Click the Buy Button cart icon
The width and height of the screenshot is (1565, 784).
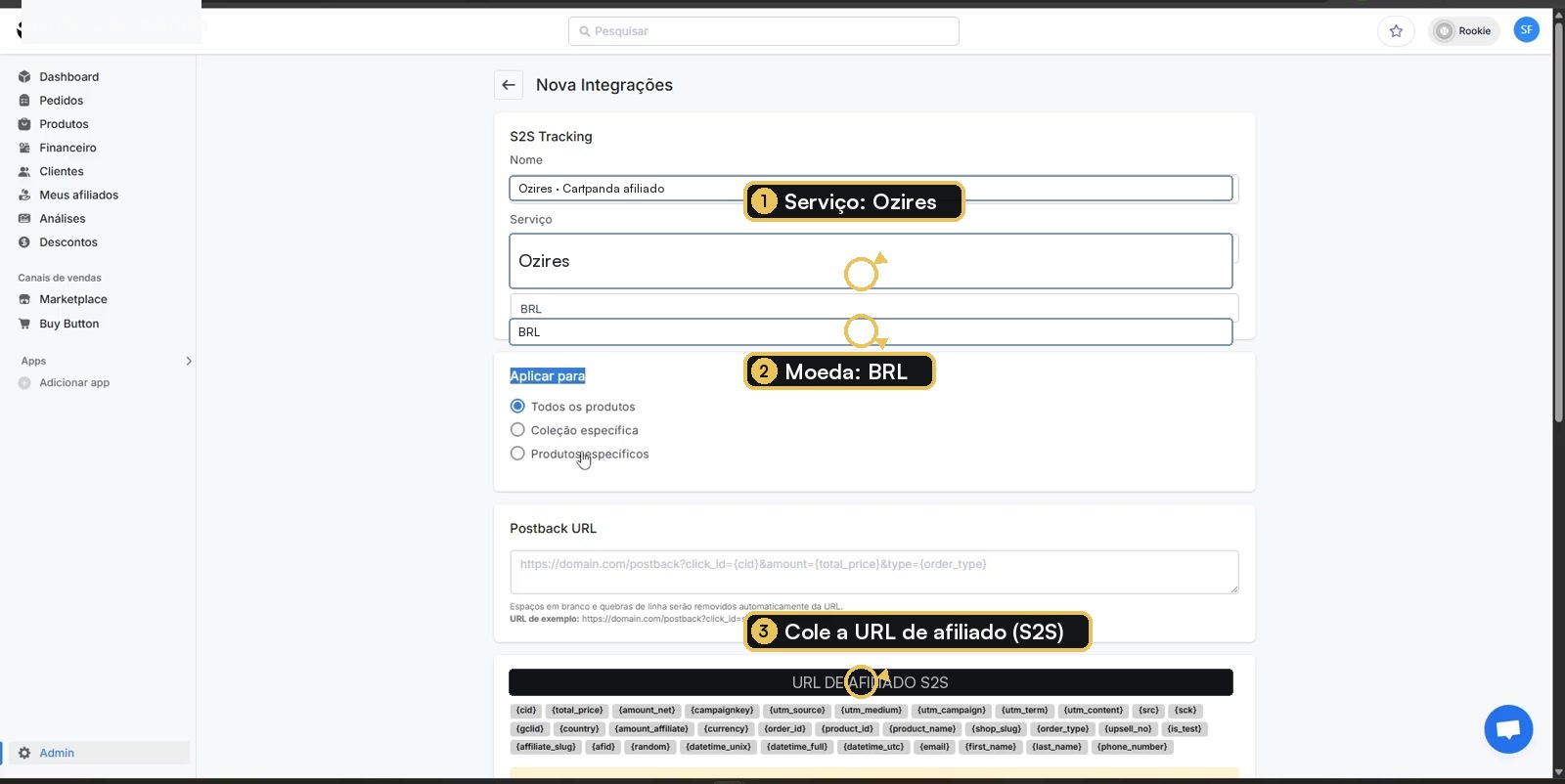pos(24,324)
